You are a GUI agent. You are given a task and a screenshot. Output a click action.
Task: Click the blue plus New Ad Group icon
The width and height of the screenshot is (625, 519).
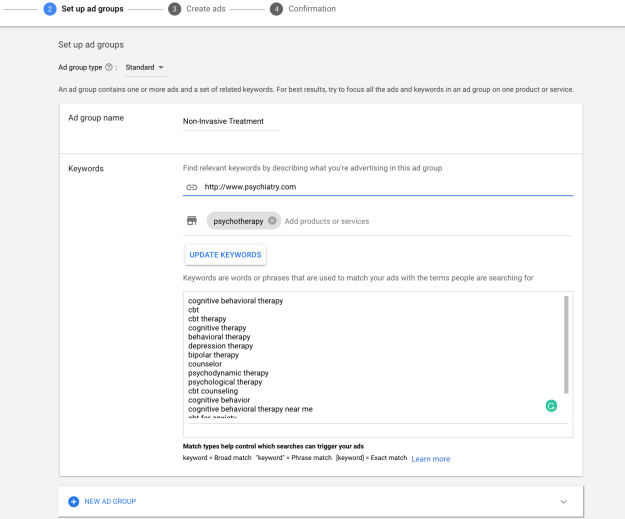coord(73,501)
